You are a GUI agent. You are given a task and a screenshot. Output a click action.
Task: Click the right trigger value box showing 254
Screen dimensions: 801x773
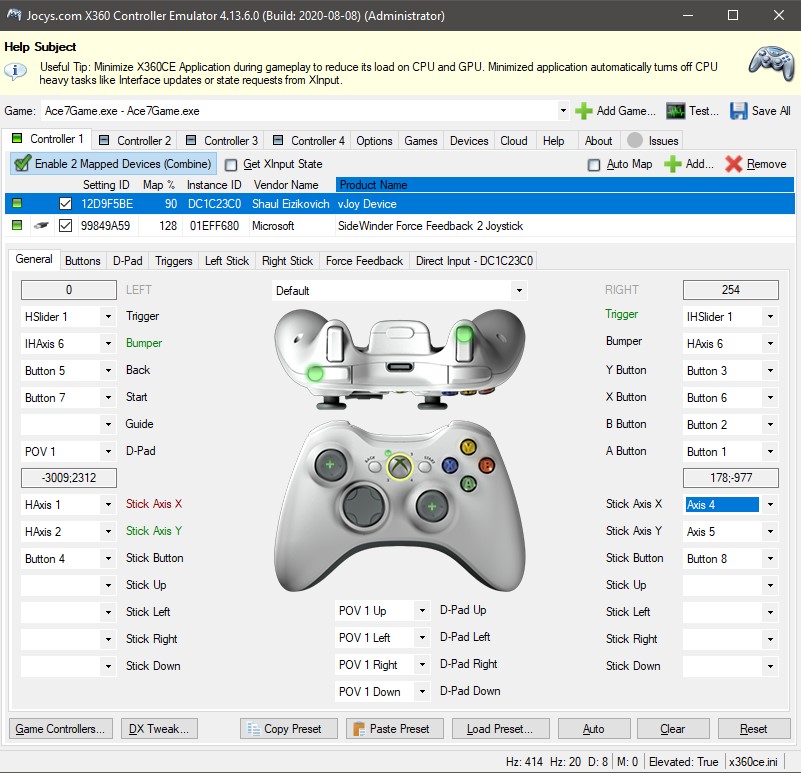pyautogui.click(x=731, y=290)
